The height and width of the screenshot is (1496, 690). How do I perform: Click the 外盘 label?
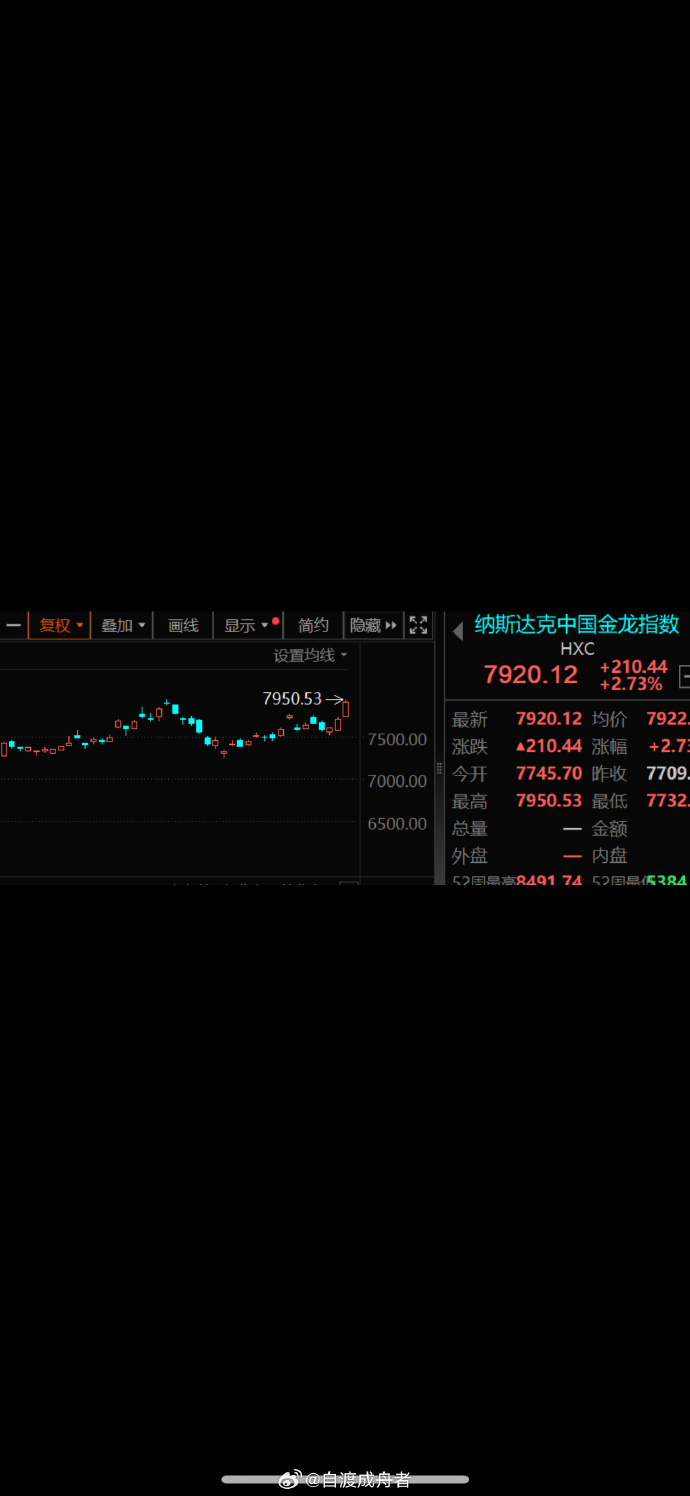[470, 856]
